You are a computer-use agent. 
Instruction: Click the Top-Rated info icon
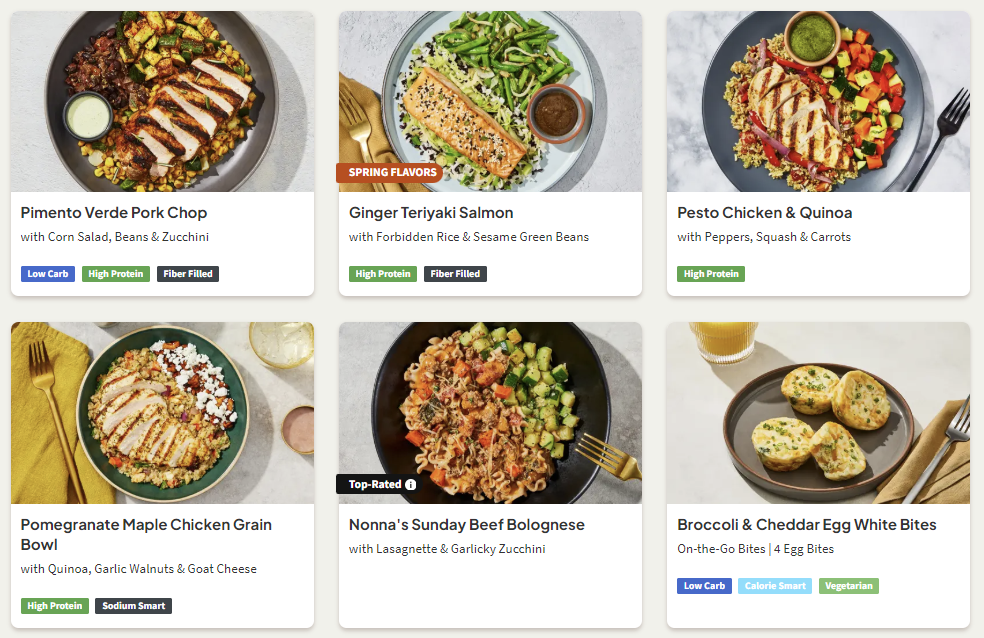pos(410,485)
